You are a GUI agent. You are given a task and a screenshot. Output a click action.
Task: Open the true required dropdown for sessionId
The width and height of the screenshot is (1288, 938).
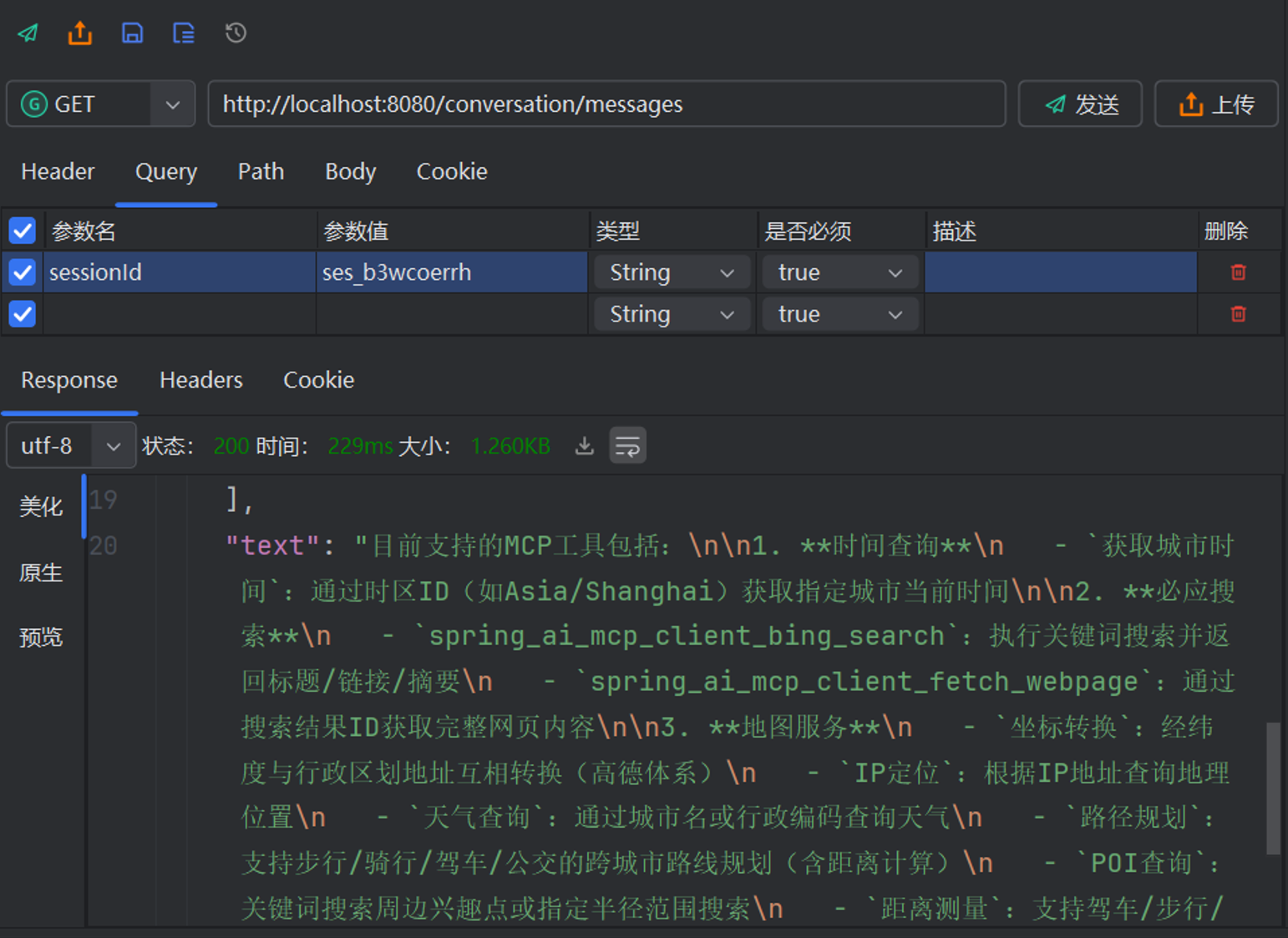coord(840,272)
